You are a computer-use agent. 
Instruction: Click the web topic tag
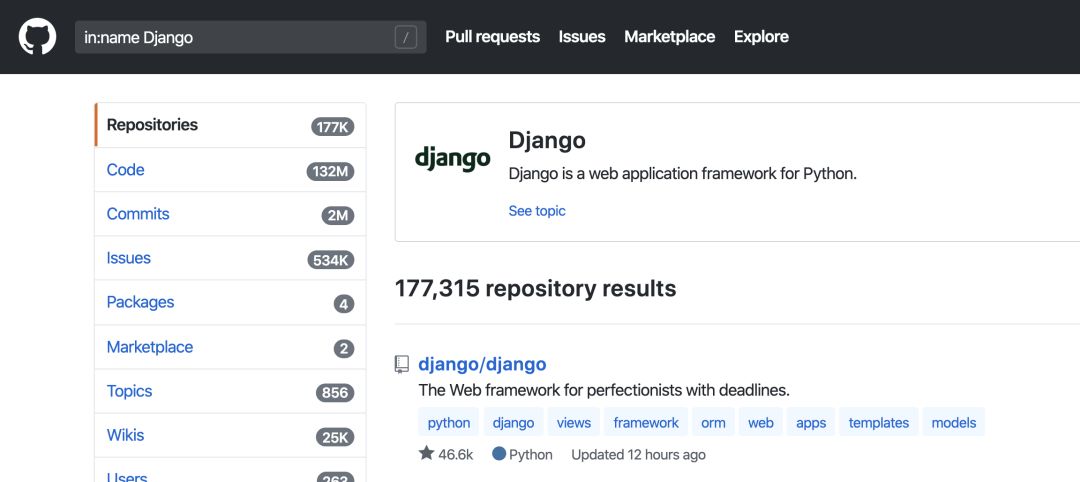(760, 422)
